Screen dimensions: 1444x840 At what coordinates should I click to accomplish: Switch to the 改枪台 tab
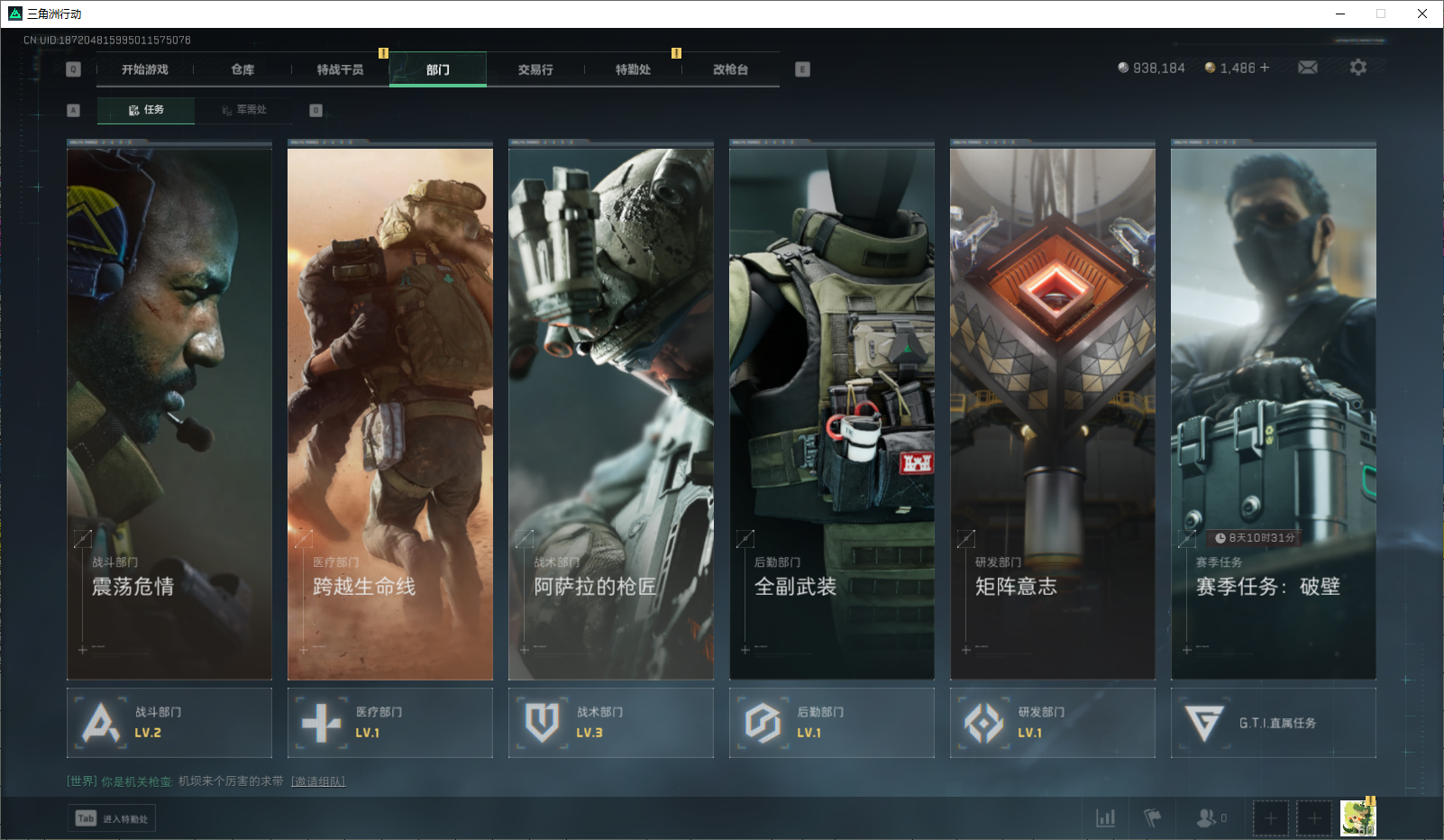click(731, 69)
